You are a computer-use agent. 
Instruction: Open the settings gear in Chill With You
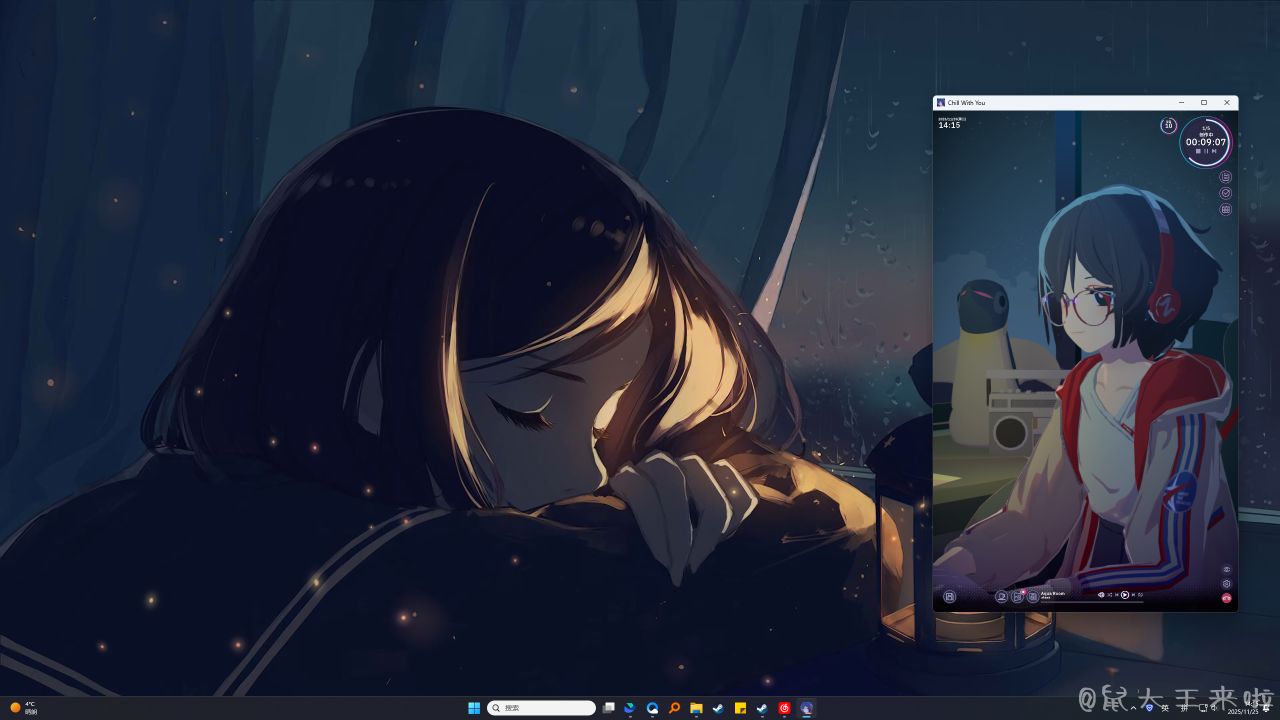[x=1227, y=584]
